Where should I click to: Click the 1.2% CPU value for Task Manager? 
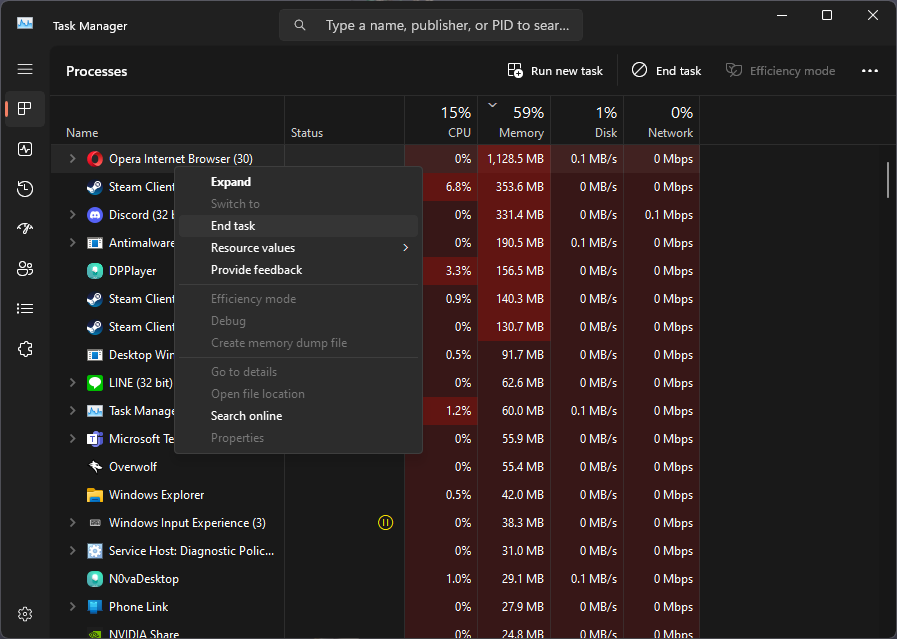tap(458, 411)
